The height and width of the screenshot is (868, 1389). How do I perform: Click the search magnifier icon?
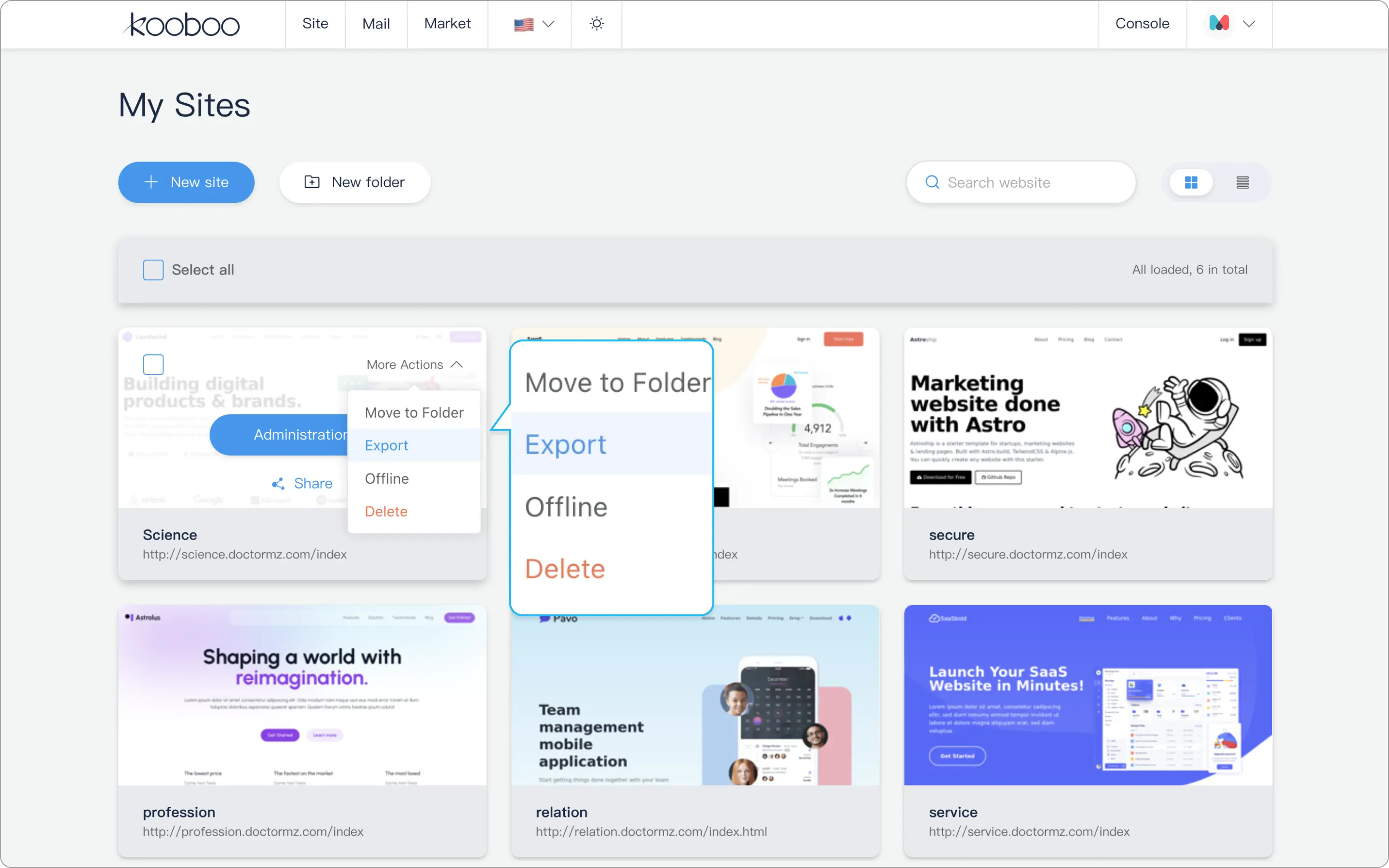(932, 183)
